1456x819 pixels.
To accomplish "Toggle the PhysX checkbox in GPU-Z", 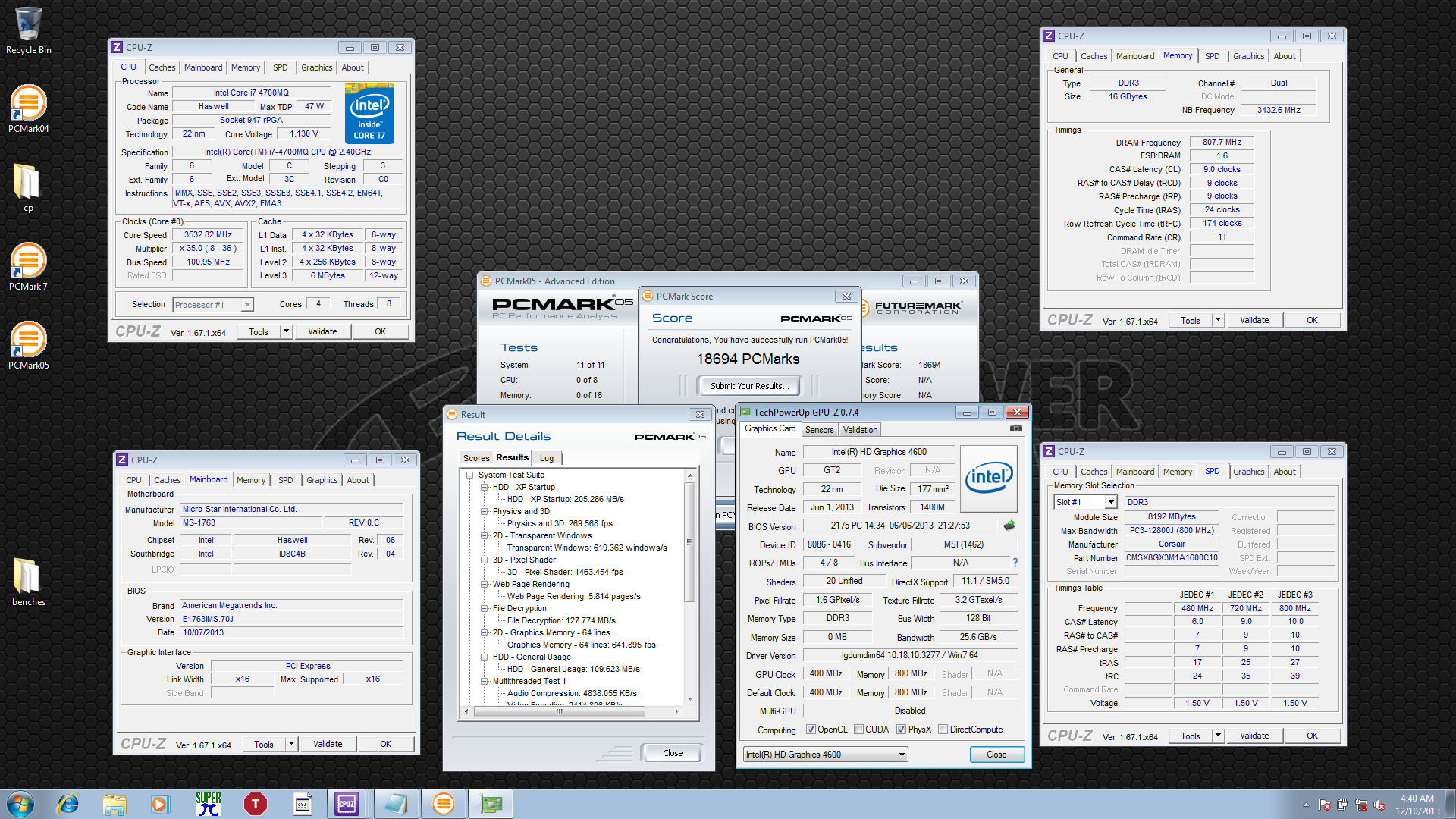I will click(x=901, y=730).
